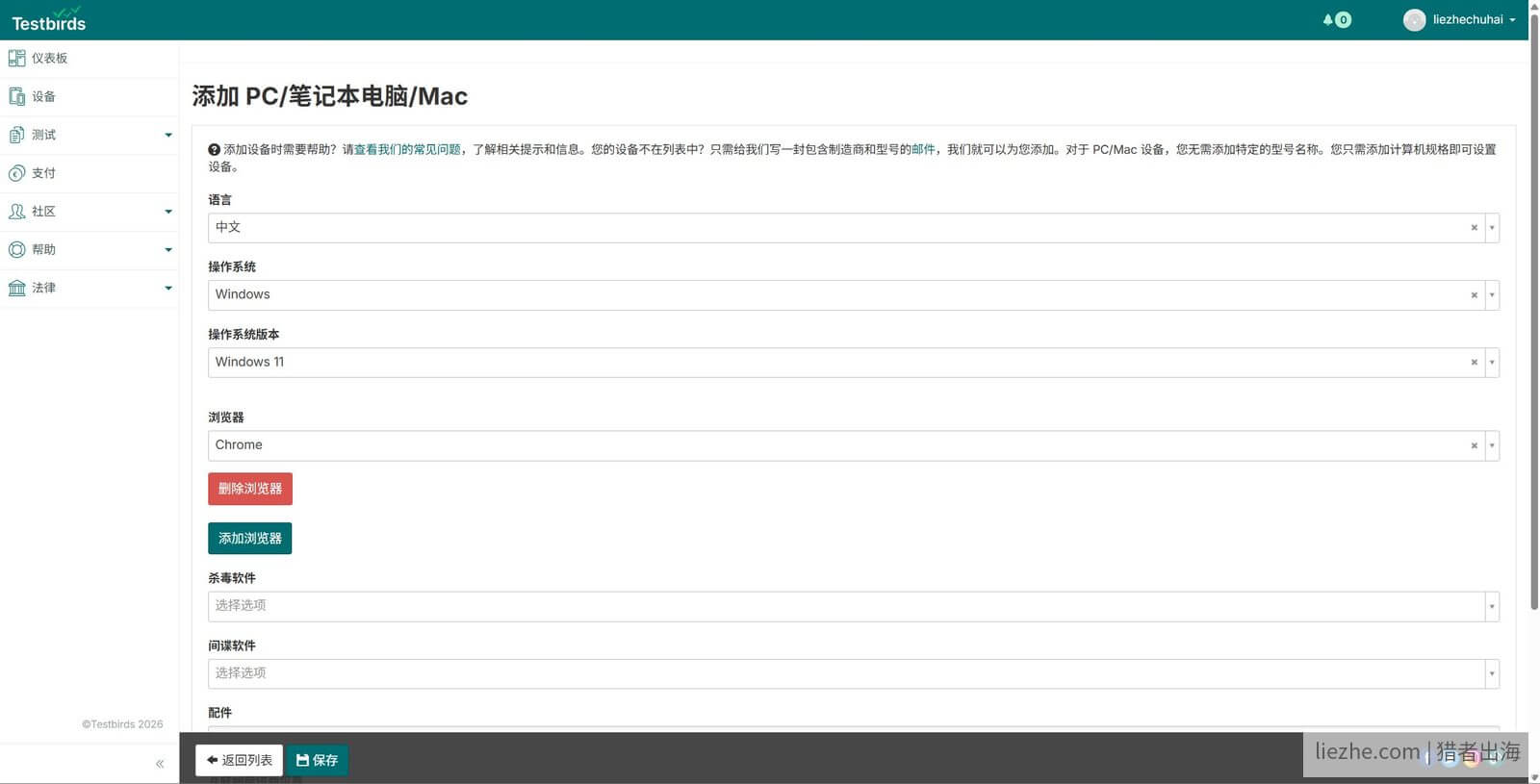Click the 返回列表 button
This screenshot has width=1540, height=784.
click(x=239, y=760)
